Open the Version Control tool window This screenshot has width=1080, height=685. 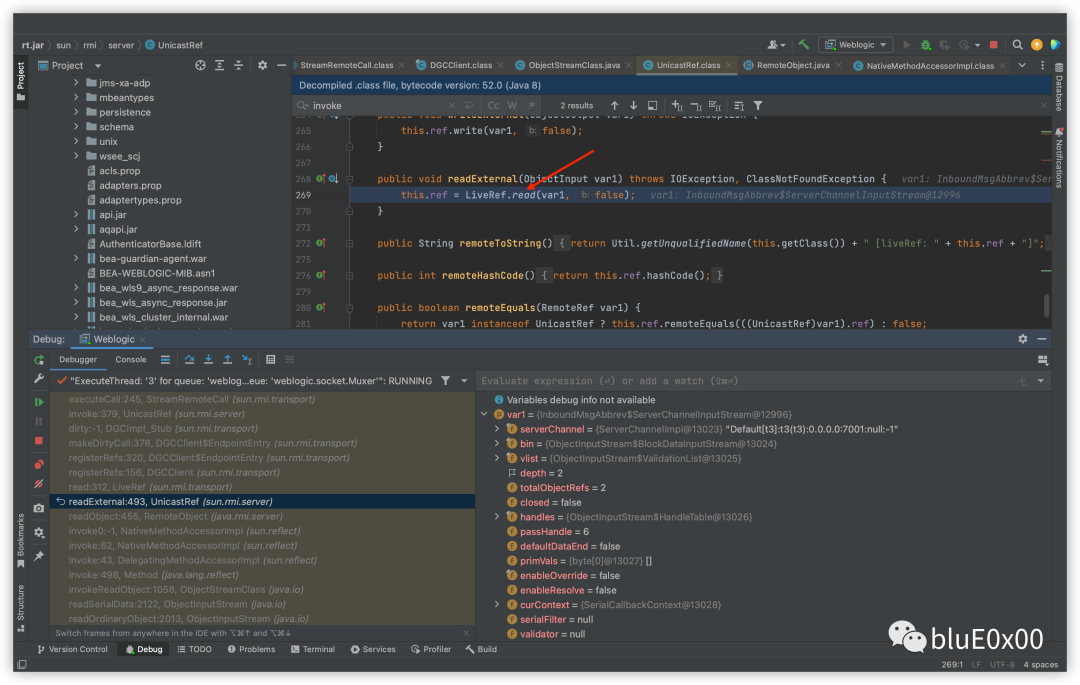coord(72,649)
